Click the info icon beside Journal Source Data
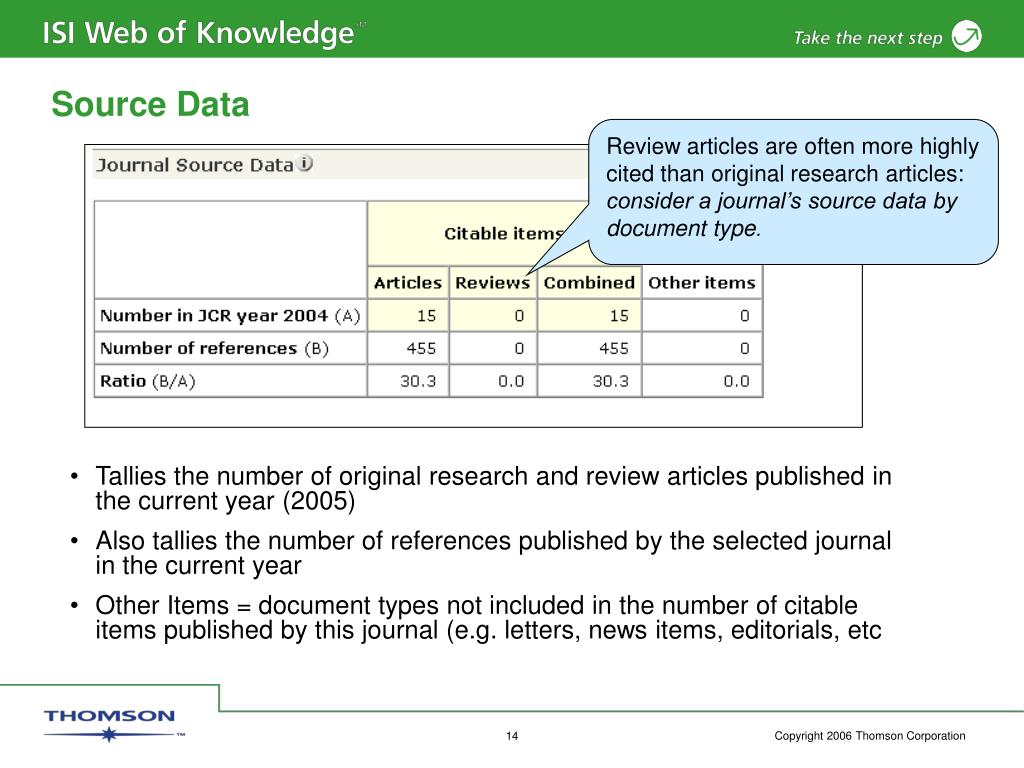This screenshot has width=1024, height=768. click(305, 163)
